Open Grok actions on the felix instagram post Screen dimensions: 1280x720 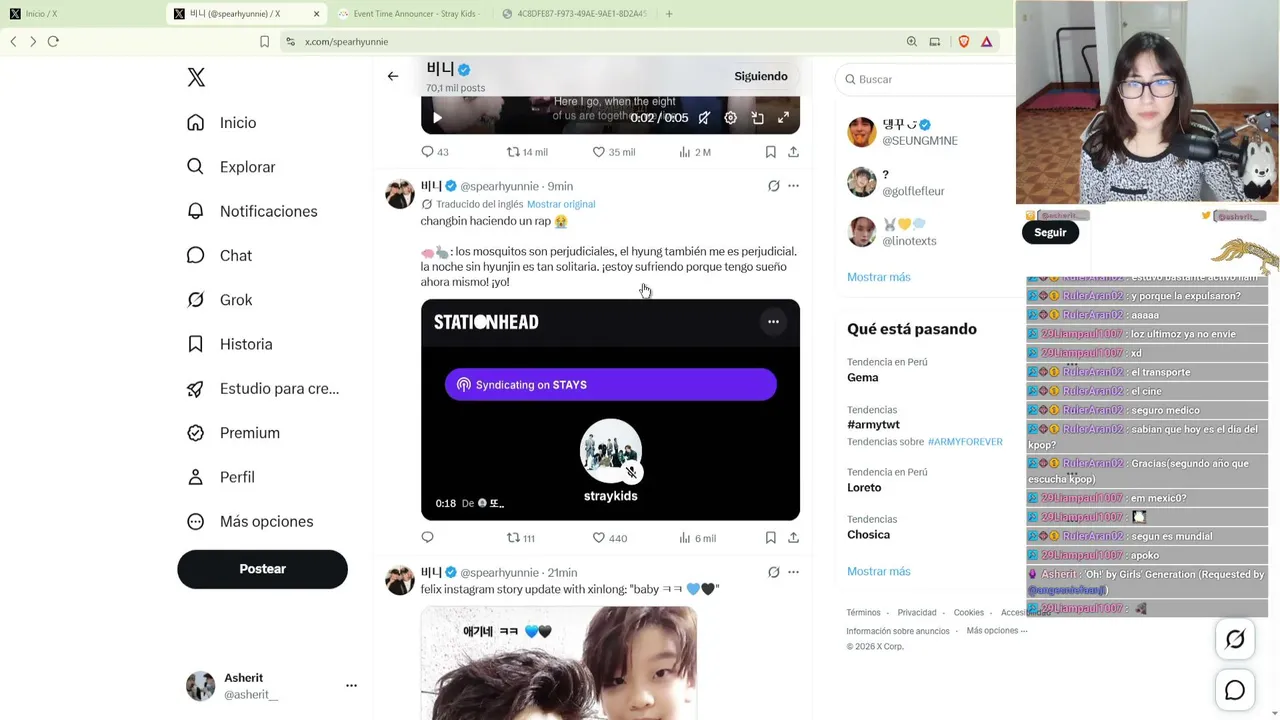(x=773, y=573)
